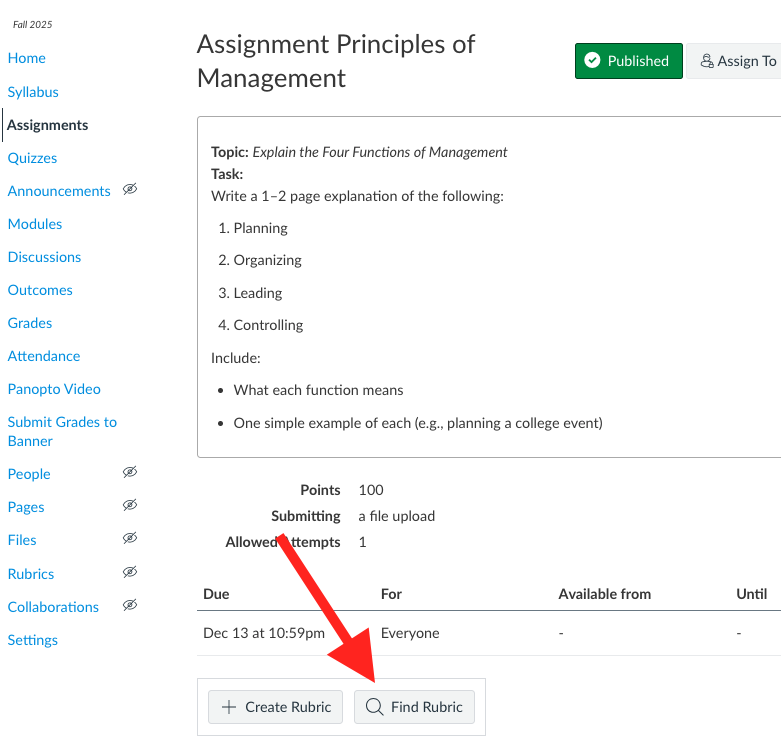The image size is (781, 748).
Task: Click the hidden-eye icon beside Collaborations
Action: coord(130,605)
